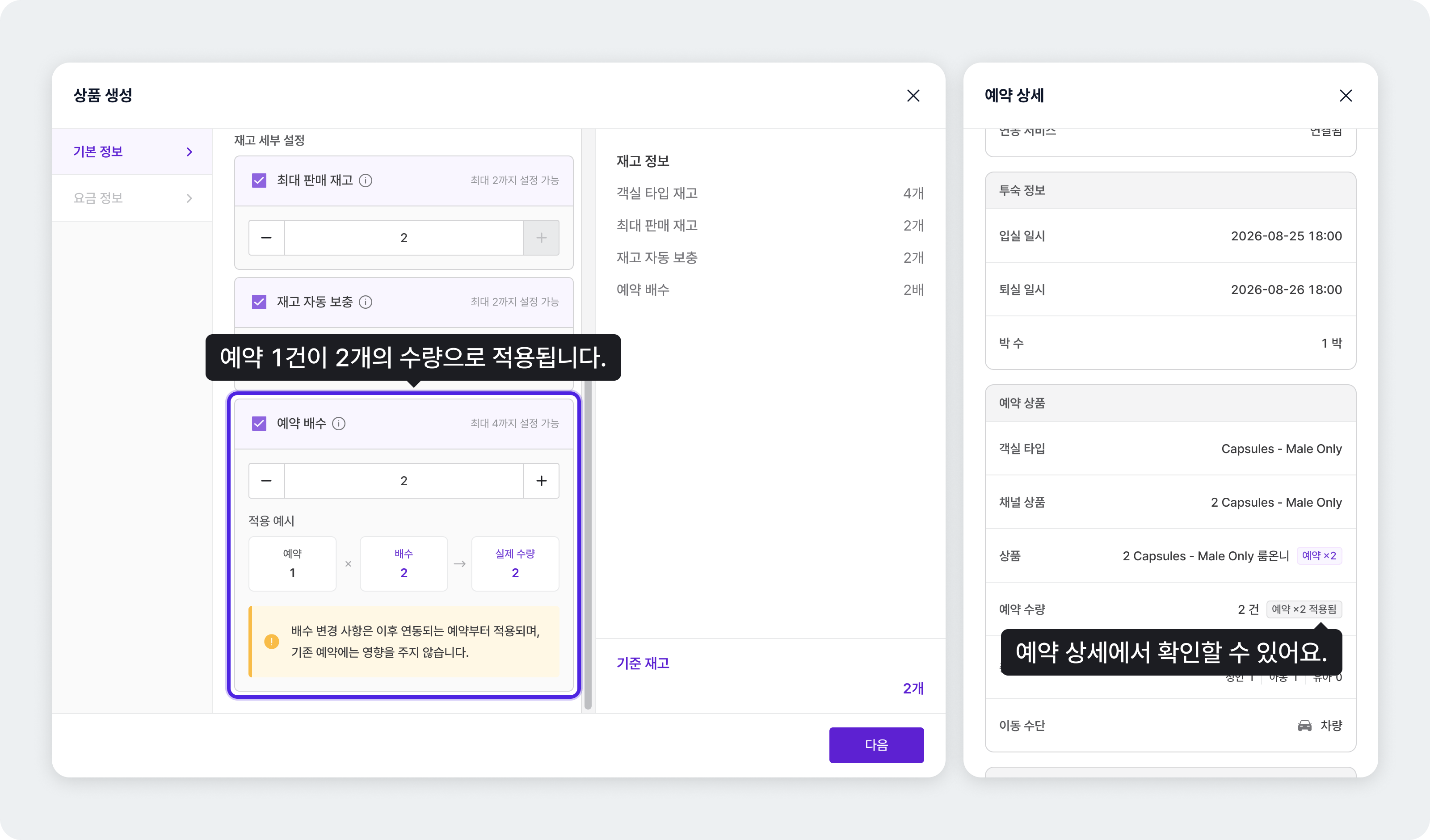Click the 예약 상품 section header
The width and height of the screenshot is (1430, 840).
1171,403
